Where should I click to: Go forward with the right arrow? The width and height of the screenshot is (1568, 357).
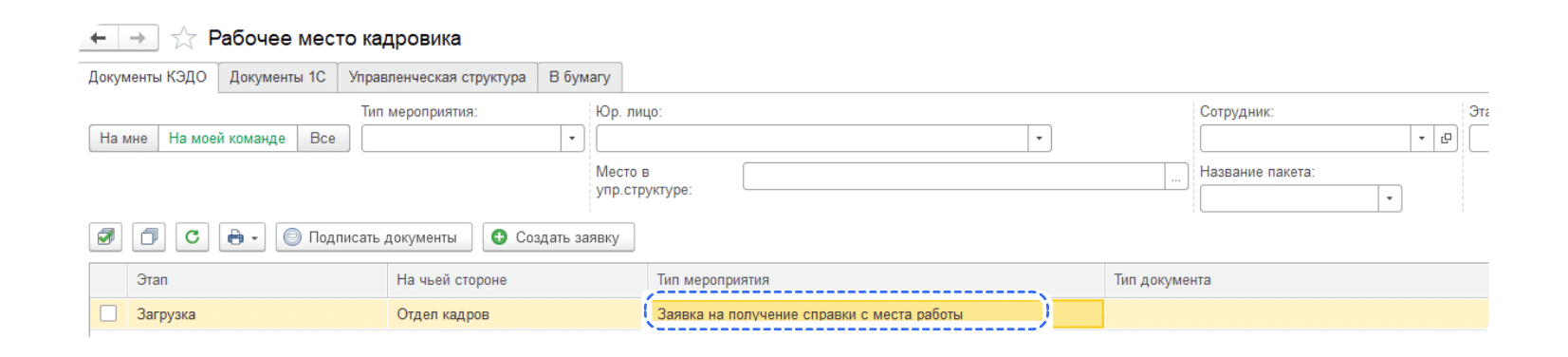[x=138, y=38]
